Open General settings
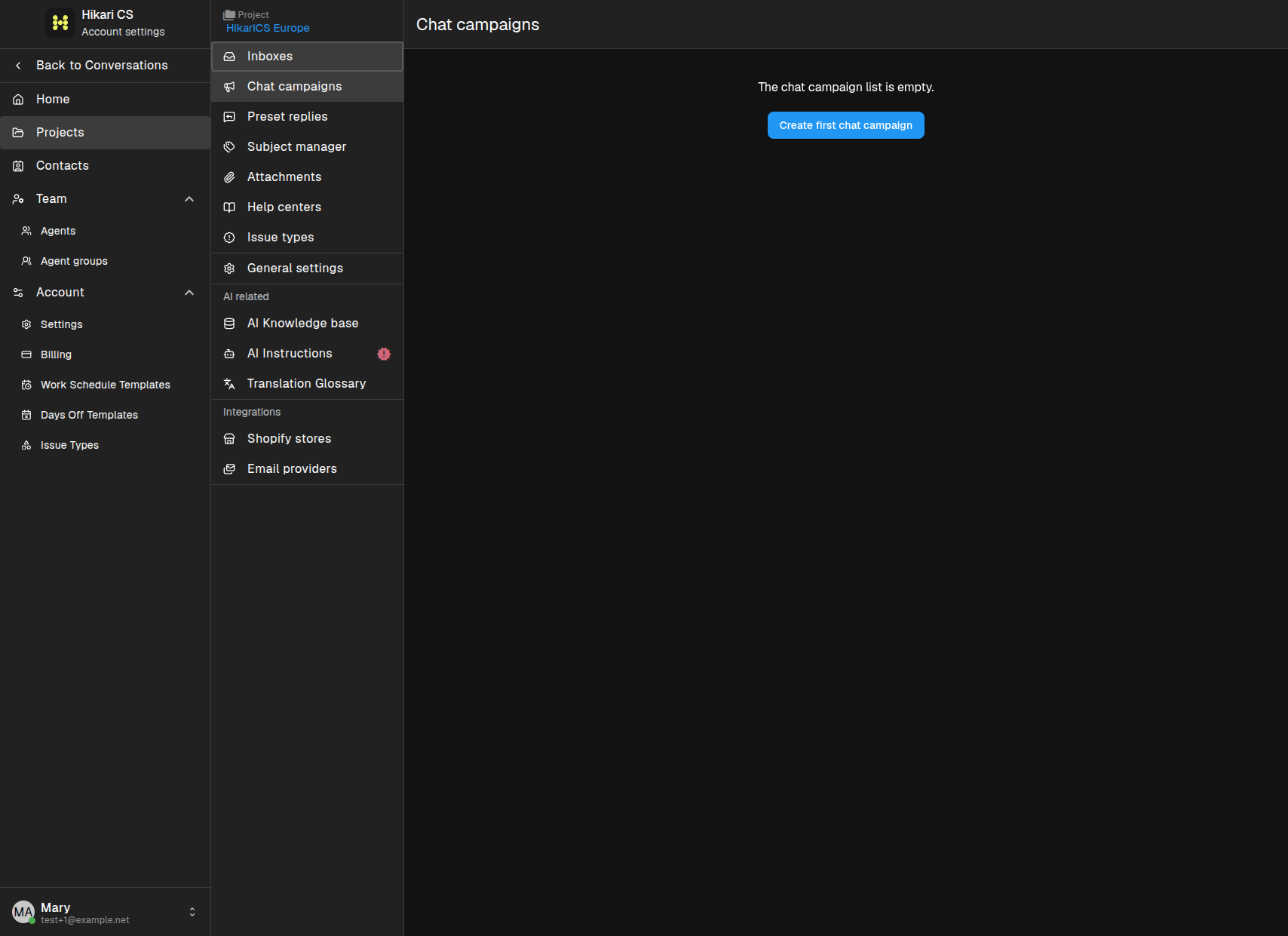Screen dimensions: 1288x936 (x=307, y=269)
